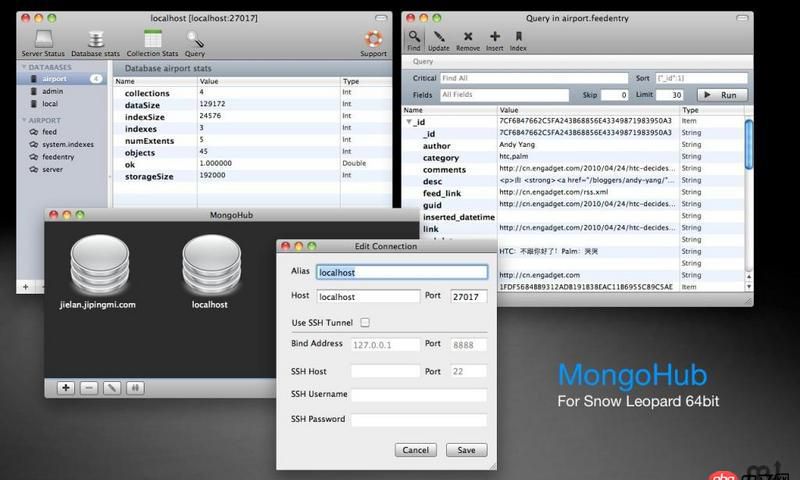The height and width of the screenshot is (480, 800).
Task: Select the collections row in stats table
Action: 252,93
